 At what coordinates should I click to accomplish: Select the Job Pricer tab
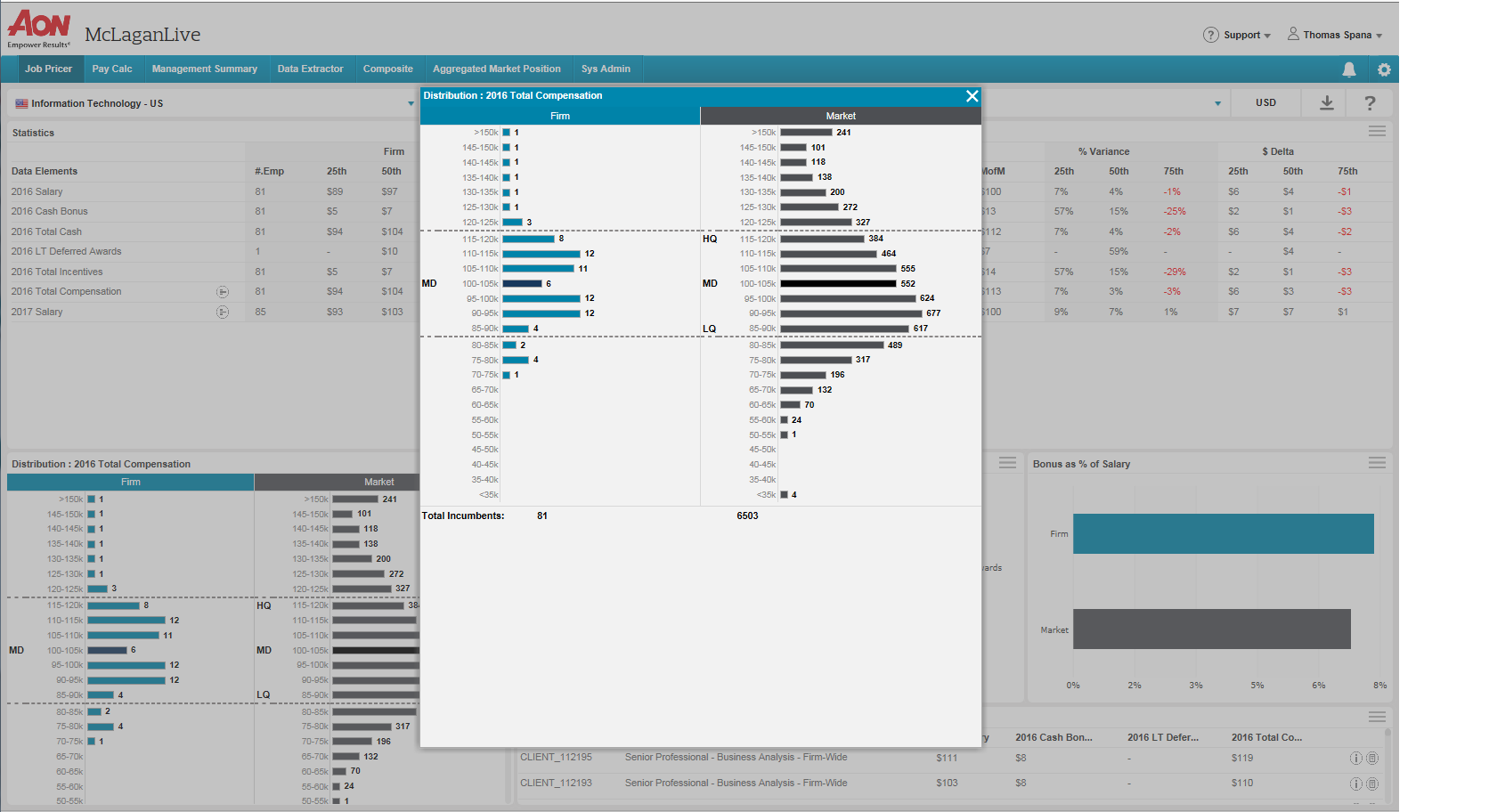[48, 69]
